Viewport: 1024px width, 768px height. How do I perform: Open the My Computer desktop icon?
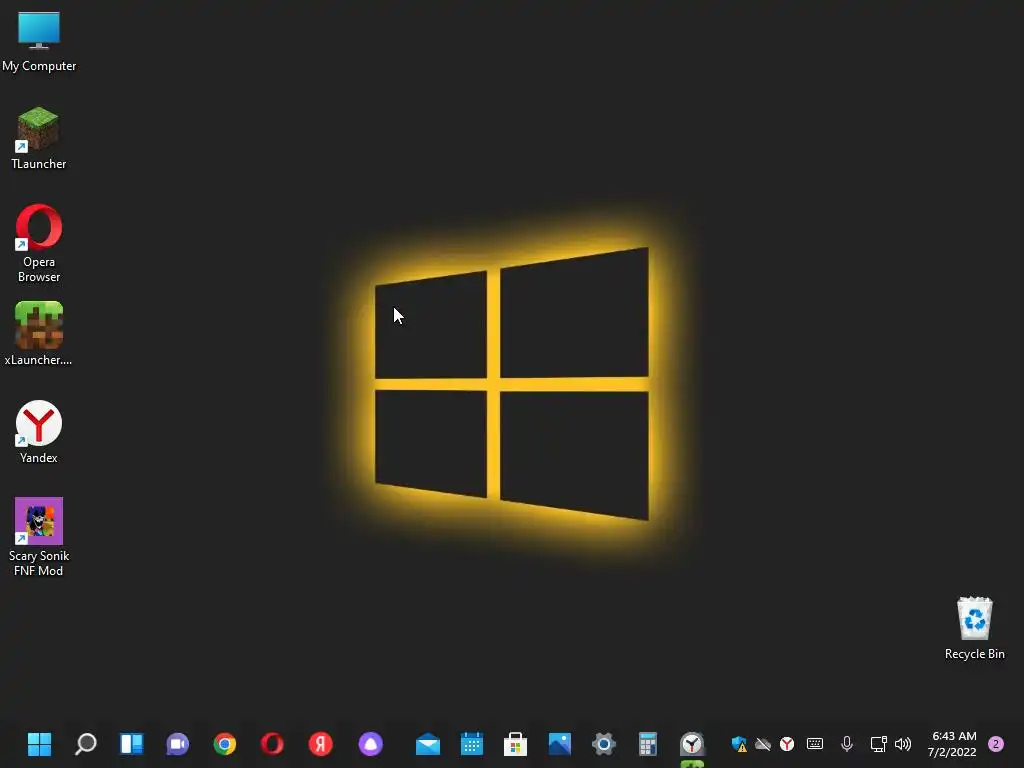[39, 41]
